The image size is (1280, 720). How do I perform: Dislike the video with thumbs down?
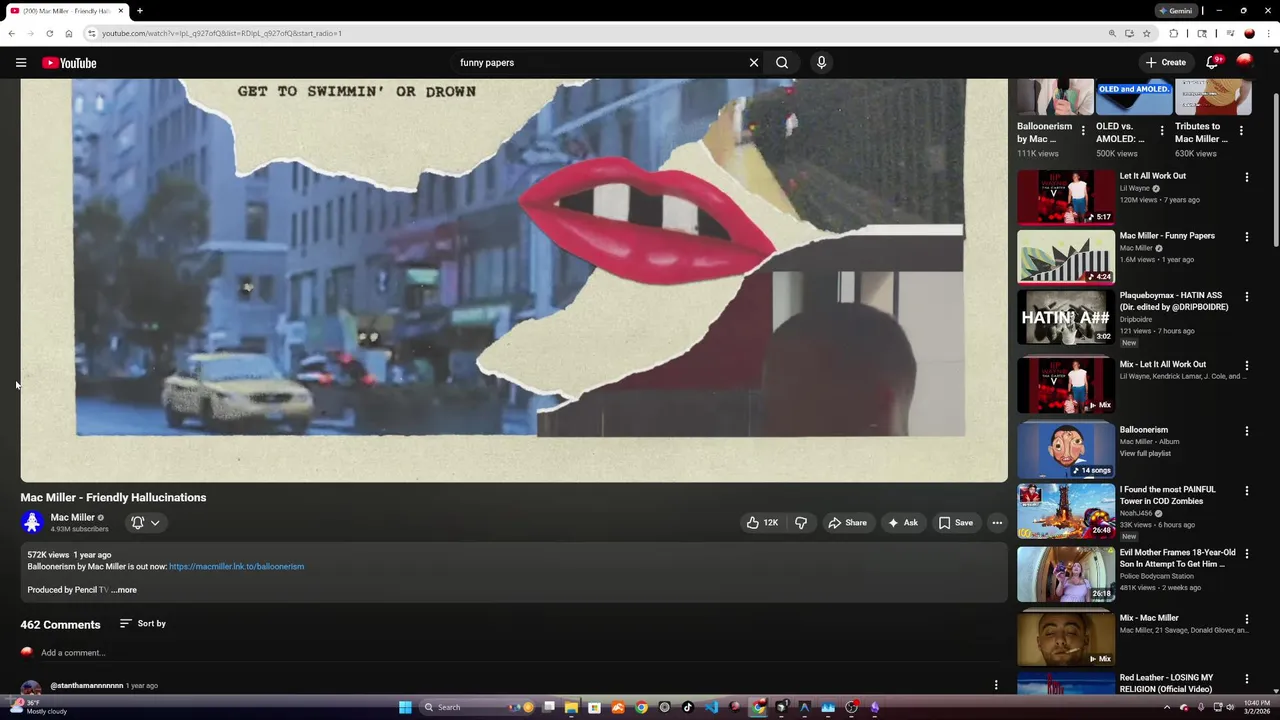point(801,523)
